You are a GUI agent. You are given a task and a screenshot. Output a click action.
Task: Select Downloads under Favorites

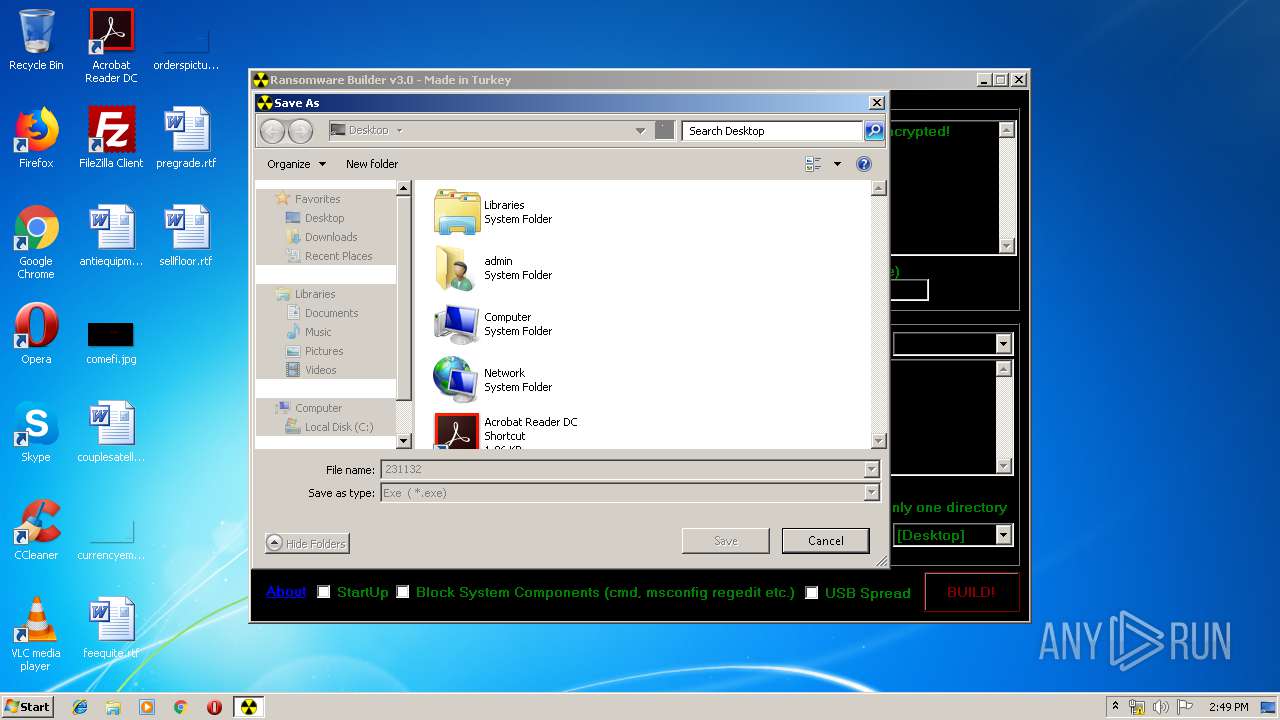[321, 237]
